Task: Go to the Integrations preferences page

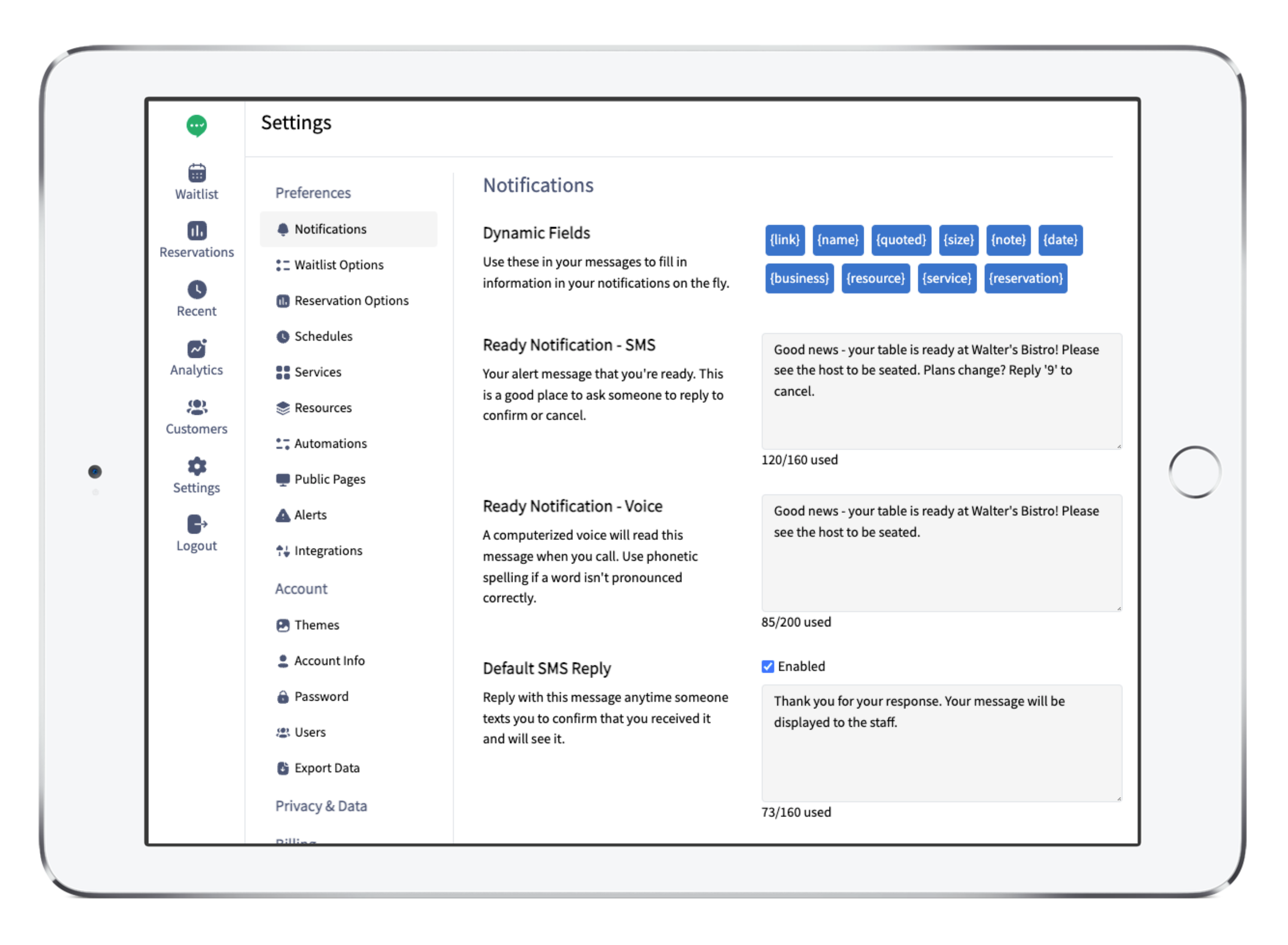Action: tap(328, 551)
